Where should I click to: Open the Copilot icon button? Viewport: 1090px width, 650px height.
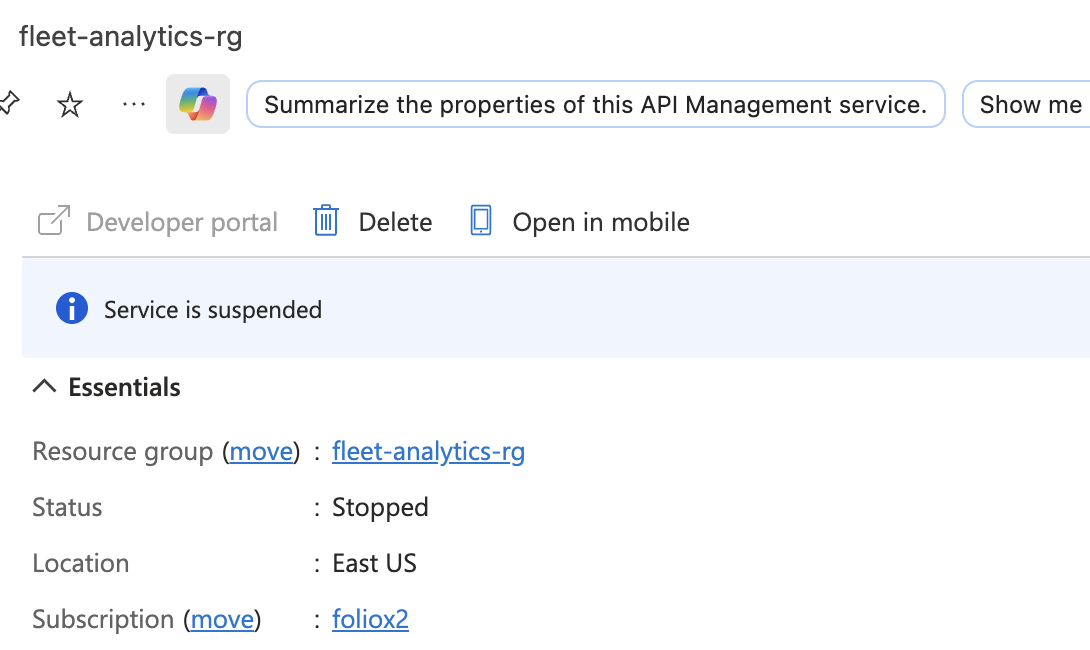coord(197,104)
